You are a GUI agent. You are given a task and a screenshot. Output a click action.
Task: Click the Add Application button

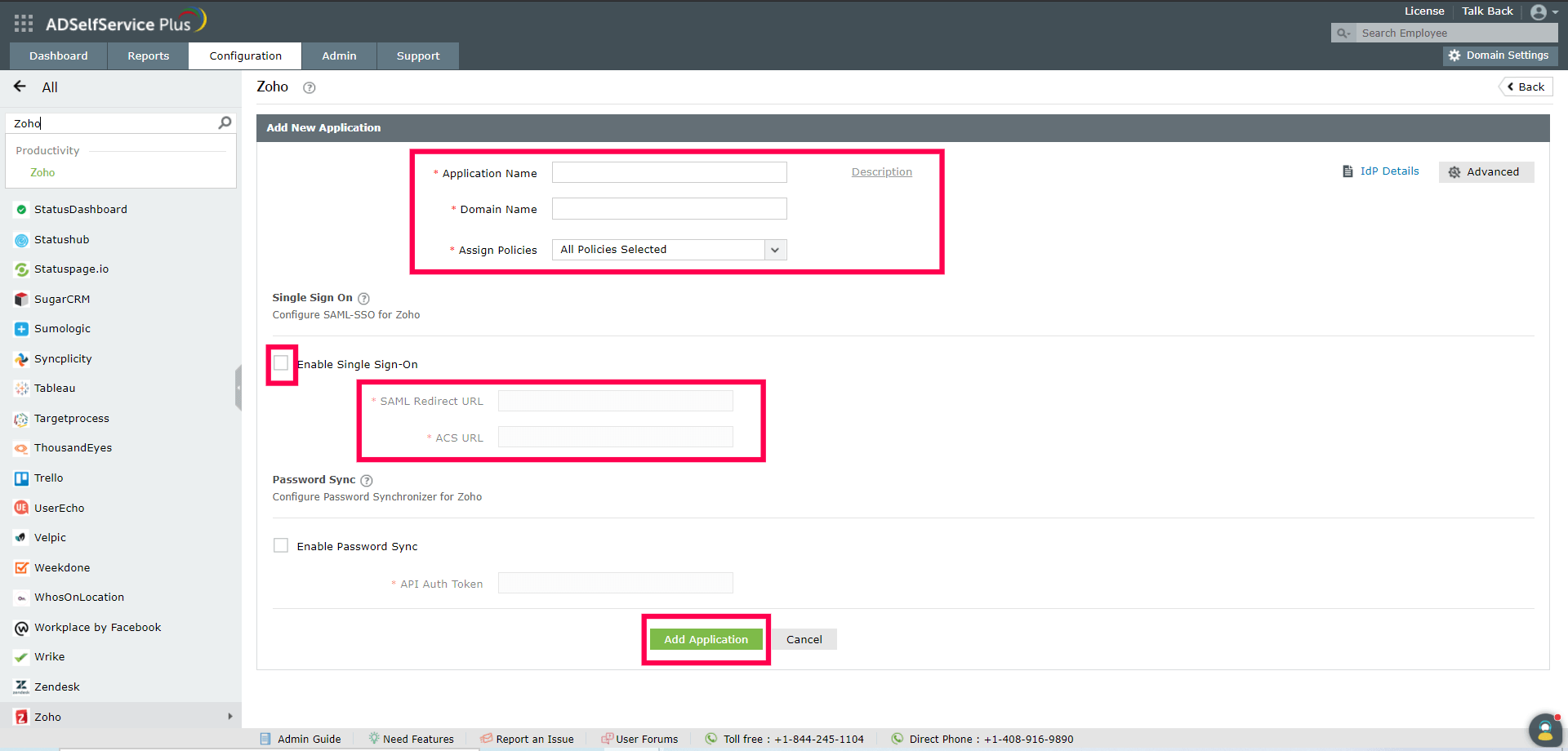706,639
